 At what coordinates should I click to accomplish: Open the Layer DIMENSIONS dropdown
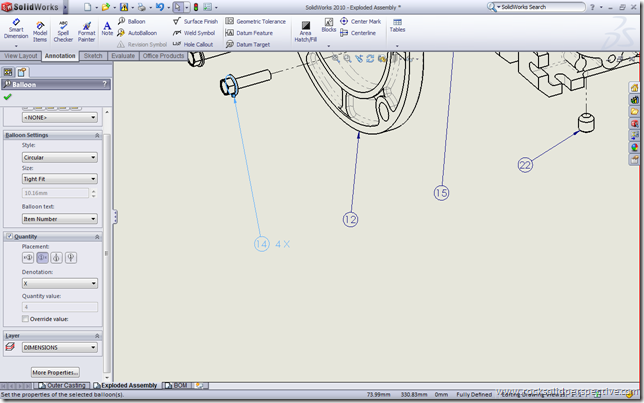coord(60,348)
